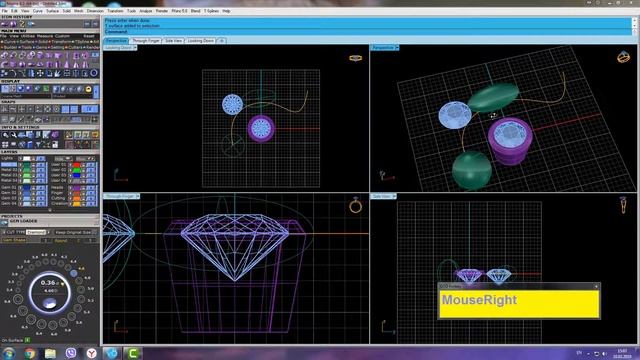Click Reset in the Matrix main menu
The height and width of the screenshot is (360, 640).
coord(89,36)
